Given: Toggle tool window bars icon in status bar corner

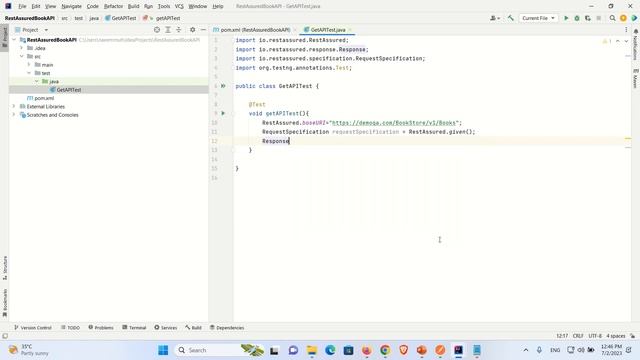Looking at the screenshot, I should [5, 336].
